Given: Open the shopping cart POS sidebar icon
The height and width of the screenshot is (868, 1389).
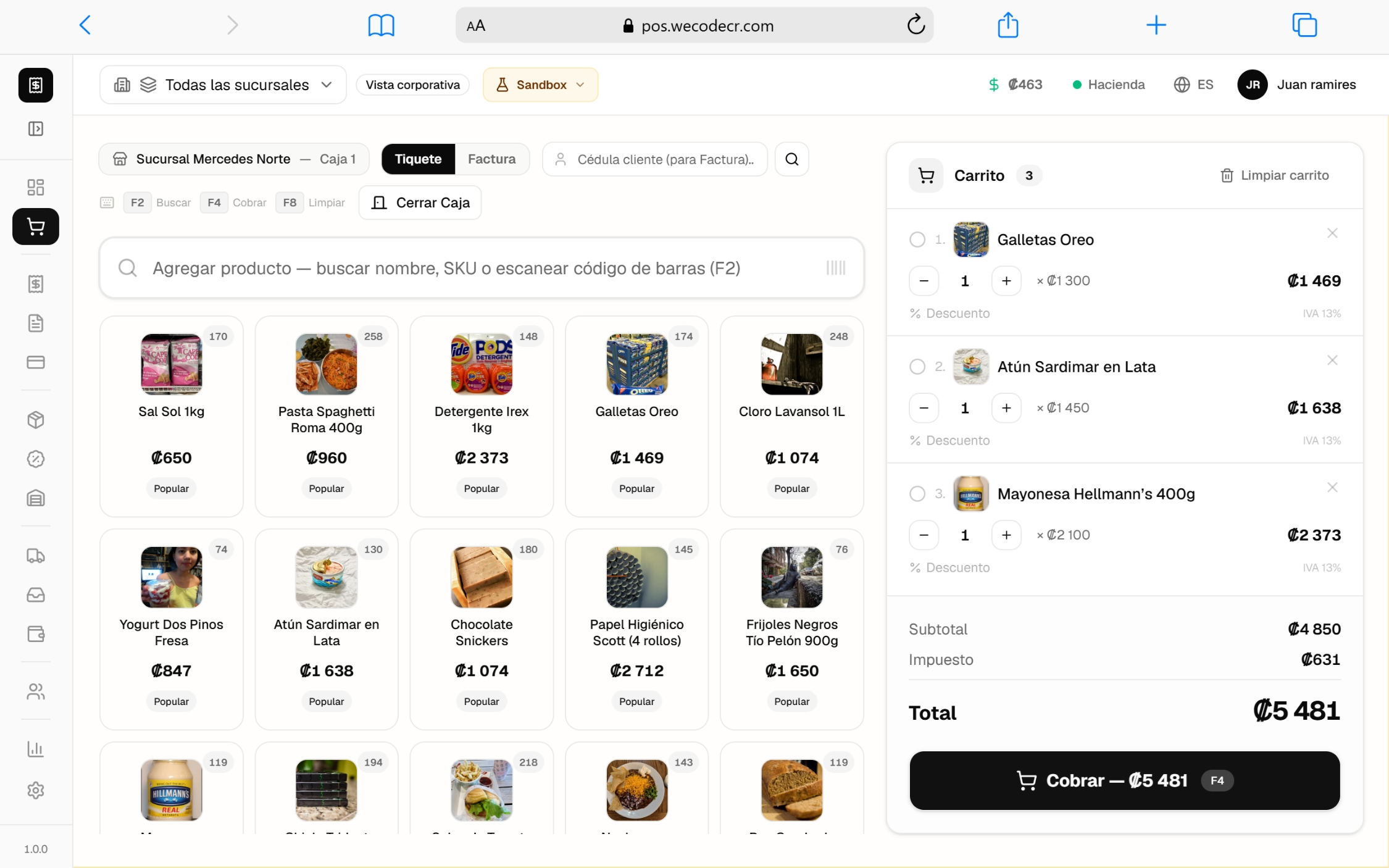Looking at the screenshot, I should point(36,227).
